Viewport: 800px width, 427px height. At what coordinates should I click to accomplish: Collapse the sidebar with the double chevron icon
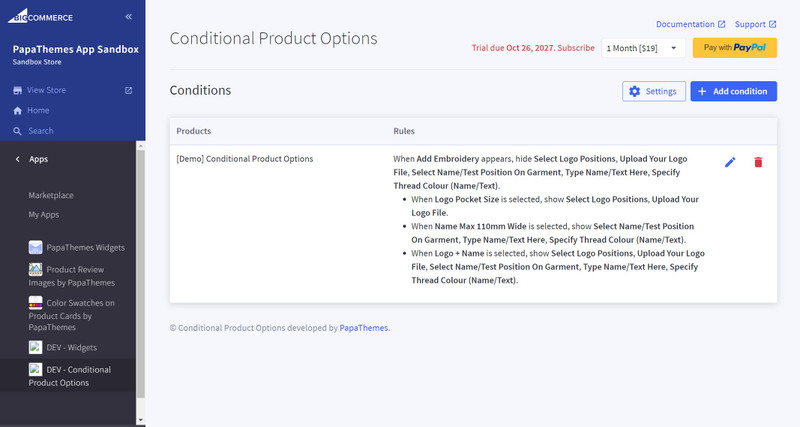129,17
